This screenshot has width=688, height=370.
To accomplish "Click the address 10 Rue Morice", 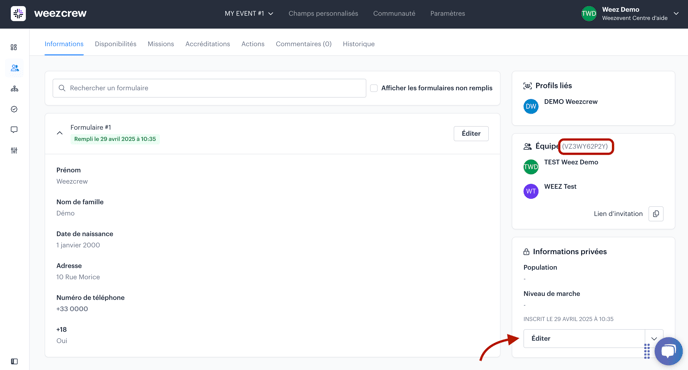I will point(78,277).
